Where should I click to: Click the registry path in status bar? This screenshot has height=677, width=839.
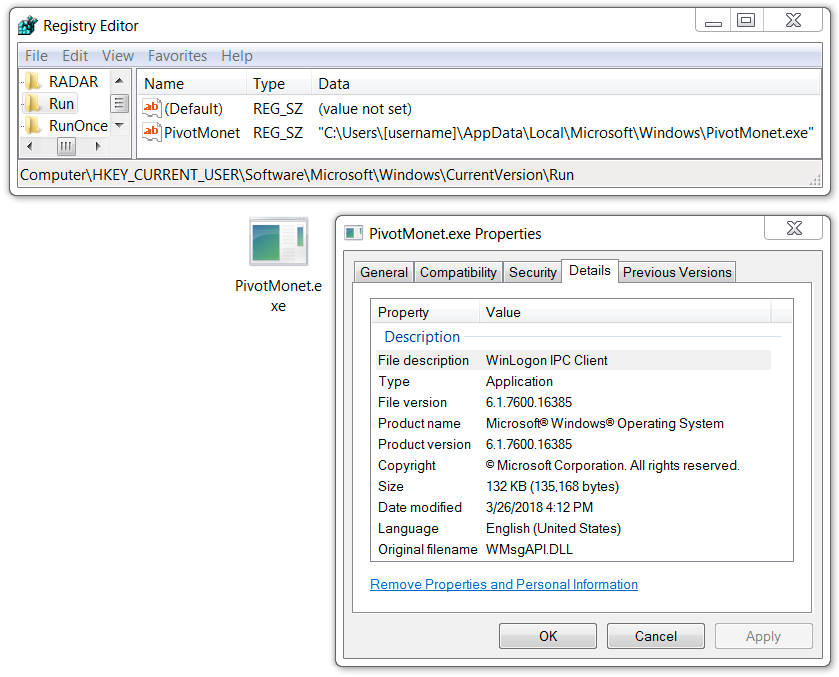[297, 174]
